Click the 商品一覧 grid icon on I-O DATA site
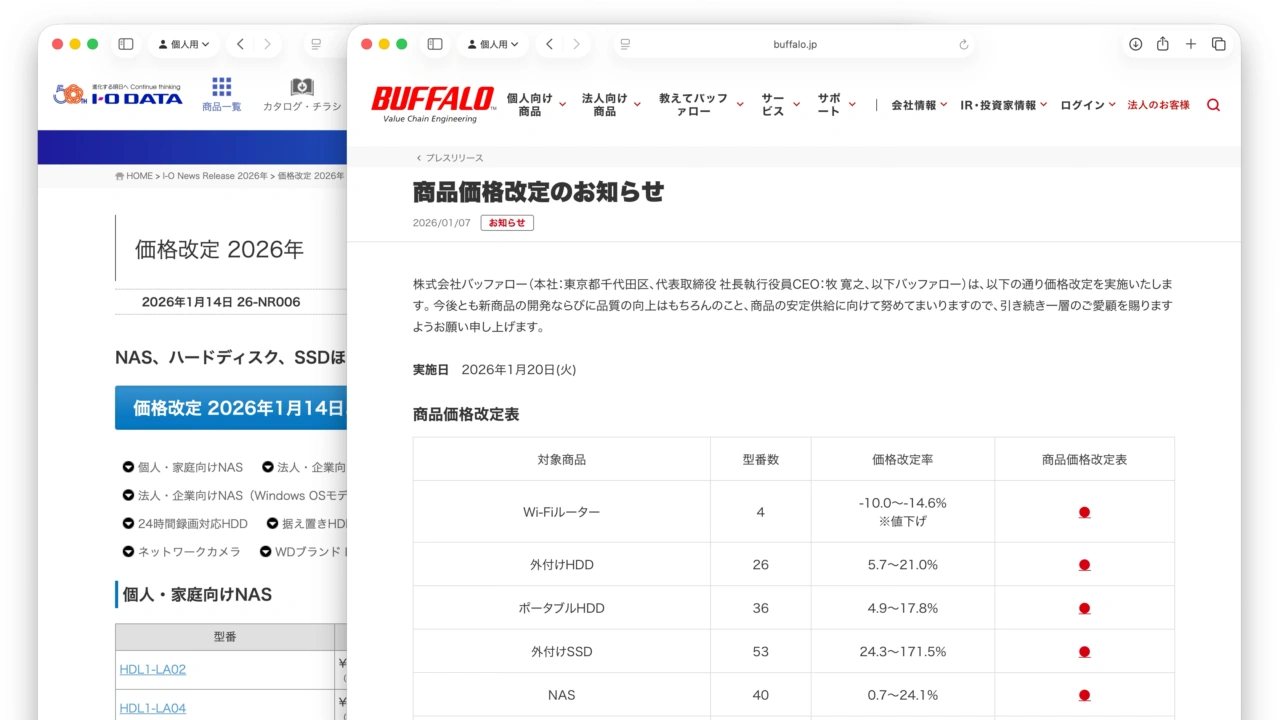This screenshot has width=1280, height=720. point(220,89)
